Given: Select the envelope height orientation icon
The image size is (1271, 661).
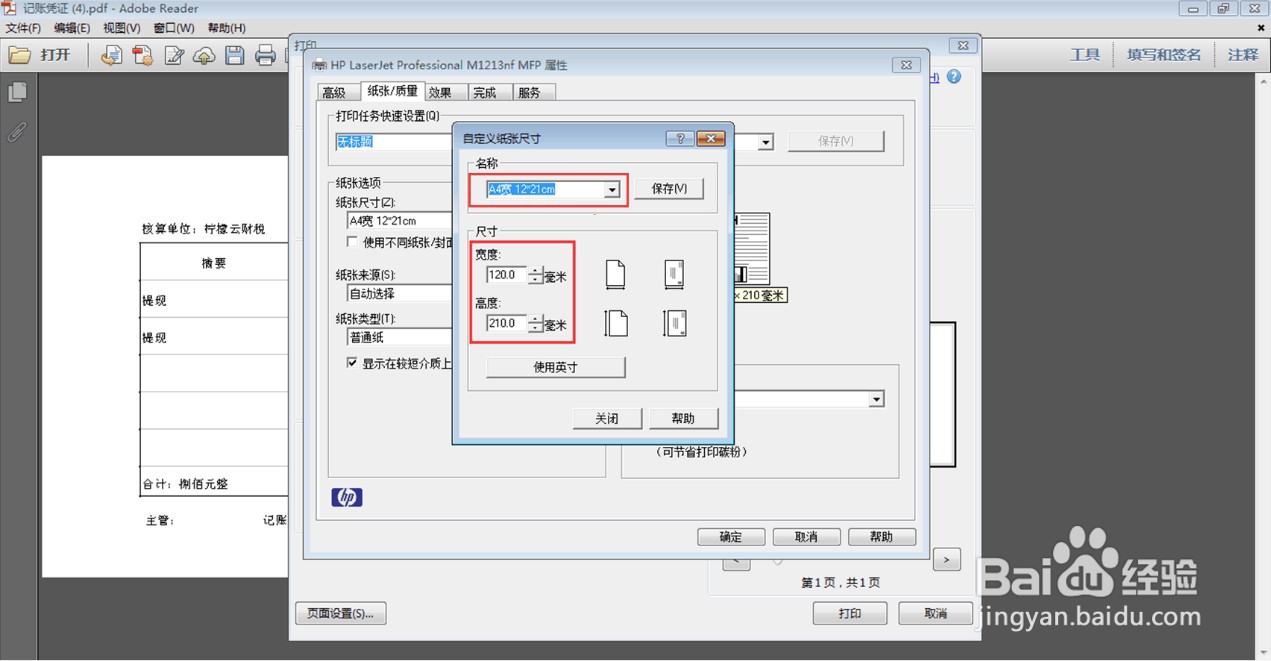Looking at the screenshot, I should tap(675, 322).
